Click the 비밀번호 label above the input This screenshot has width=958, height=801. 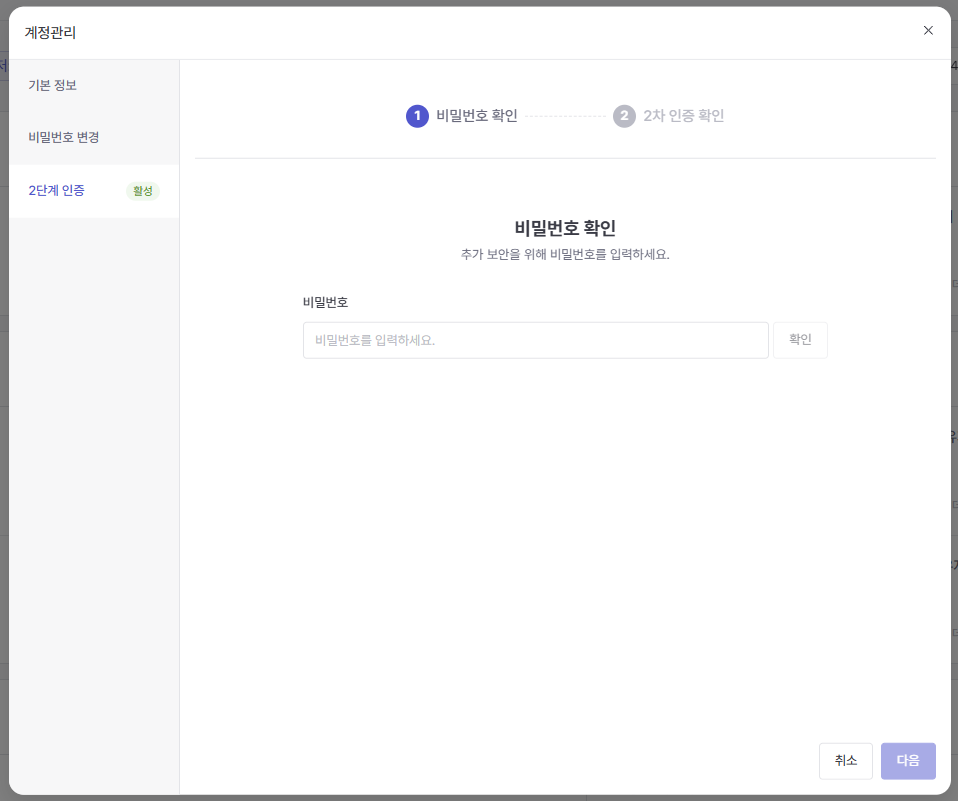pyautogui.click(x=325, y=302)
